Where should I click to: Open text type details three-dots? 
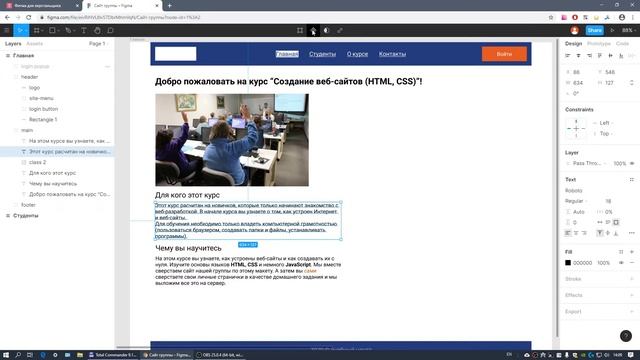click(x=631, y=233)
